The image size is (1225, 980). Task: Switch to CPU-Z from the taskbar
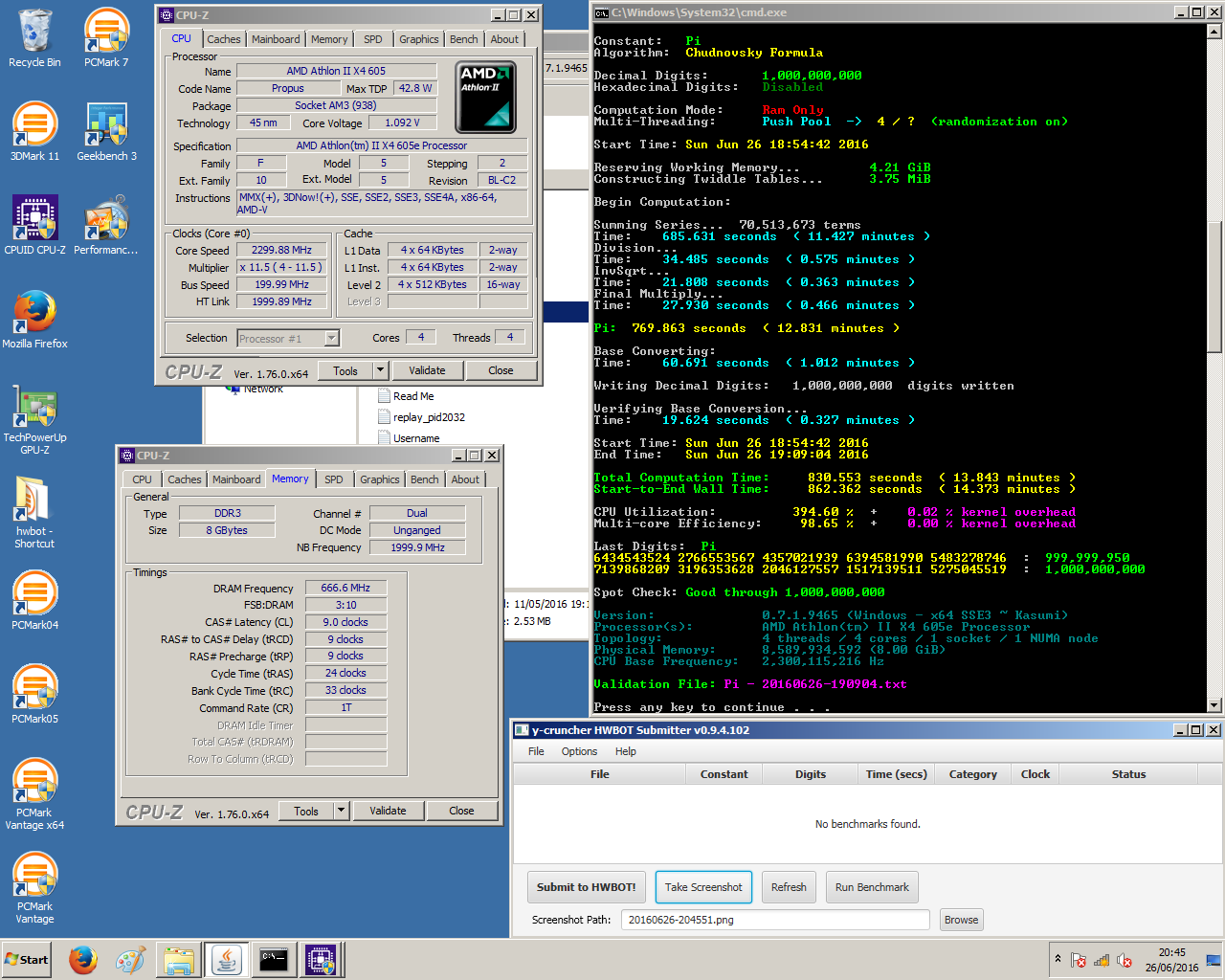pos(321,960)
